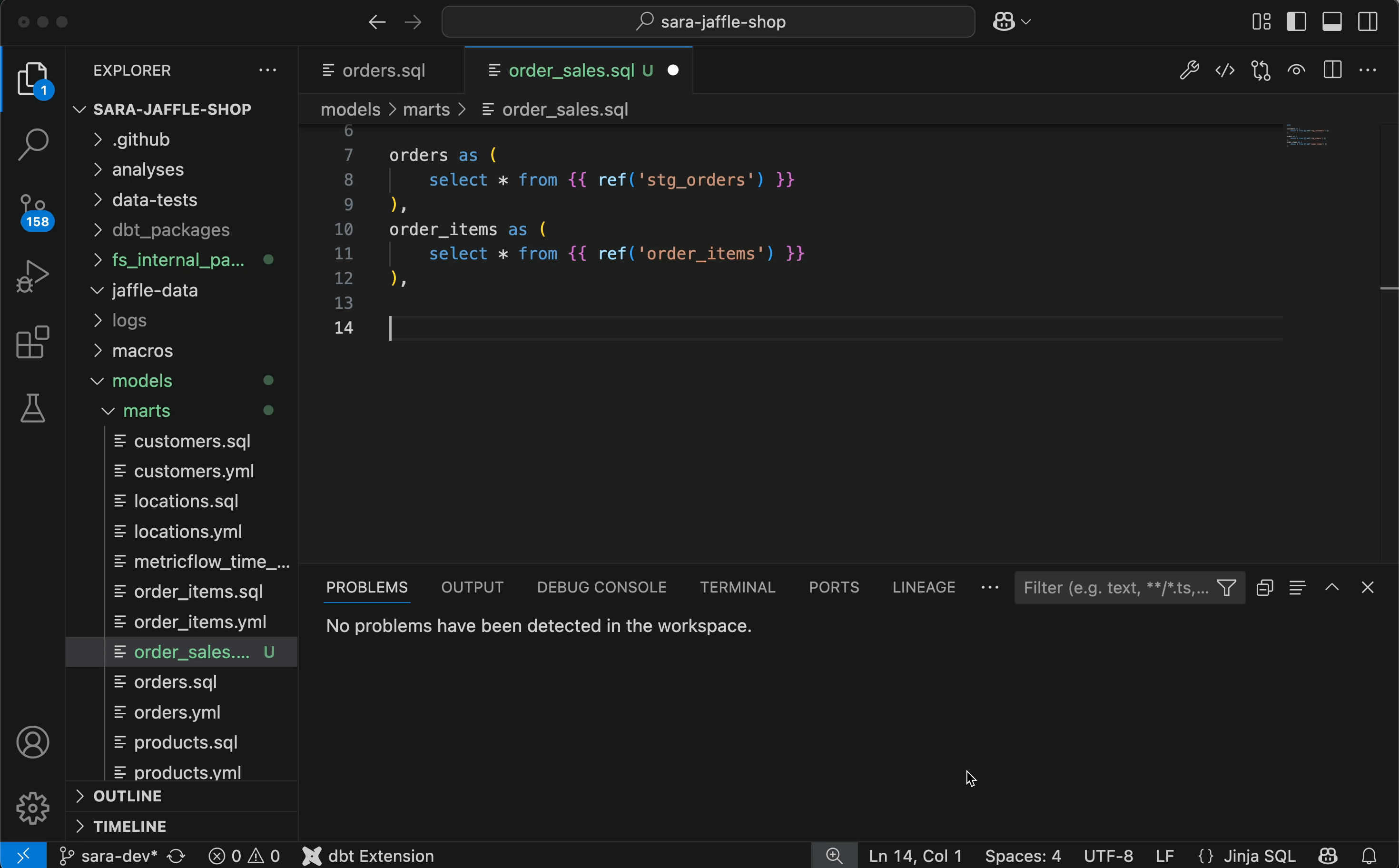Open the Search view in activity bar

(33, 144)
